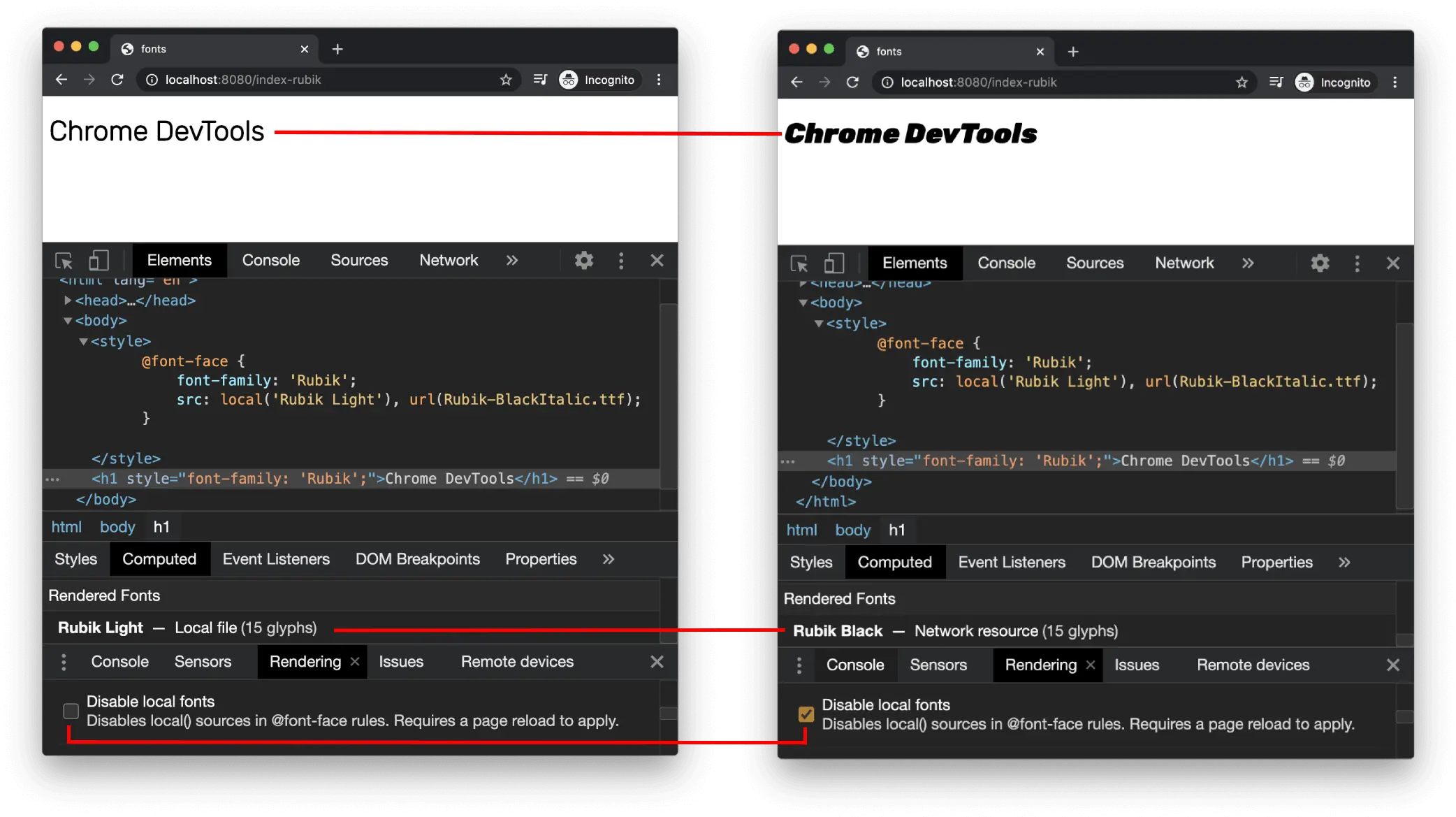Select h1 element row in left Elements tree

(x=351, y=479)
